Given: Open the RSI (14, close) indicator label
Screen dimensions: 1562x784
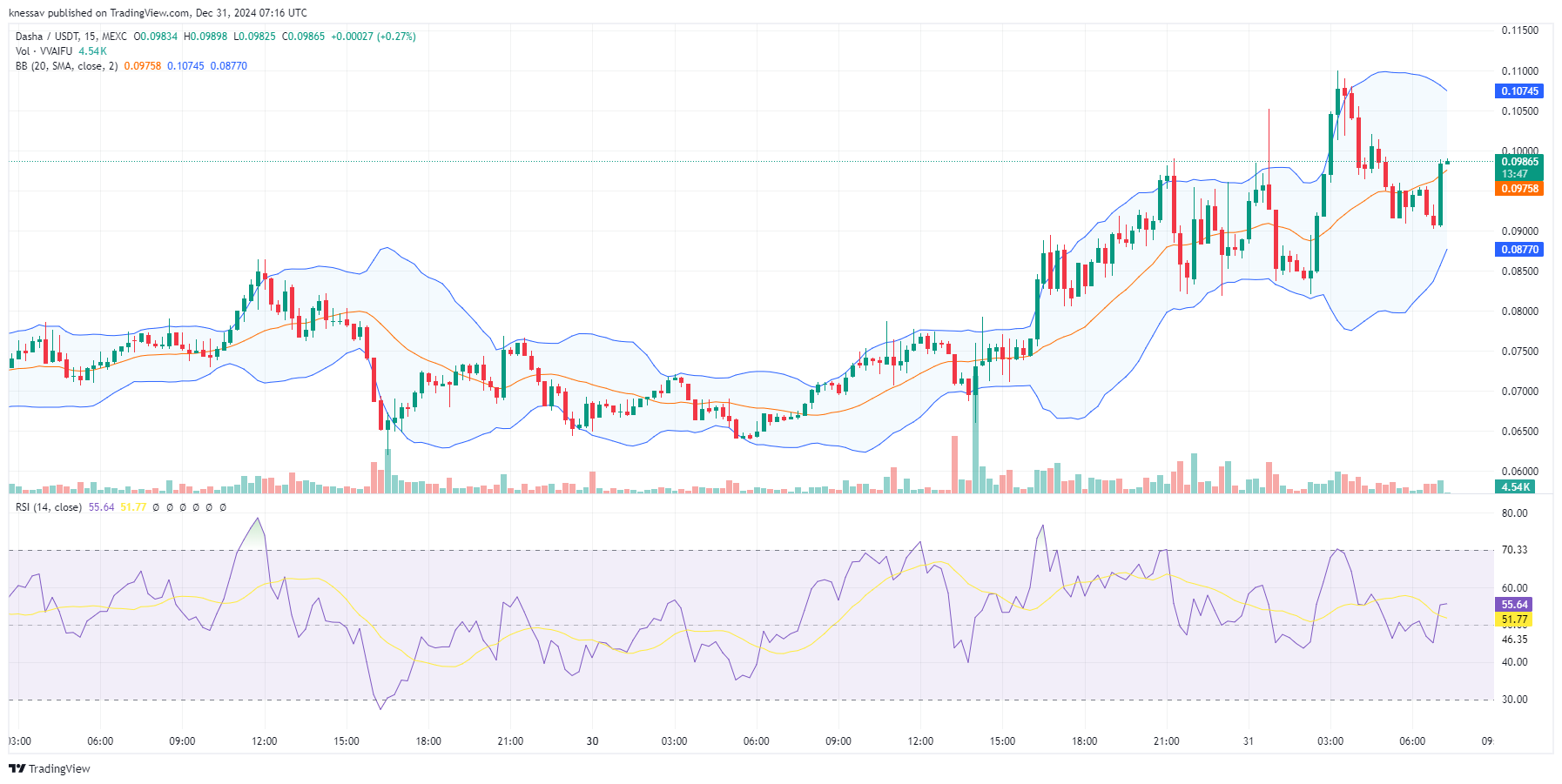Looking at the screenshot, I should tap(49, 507).
